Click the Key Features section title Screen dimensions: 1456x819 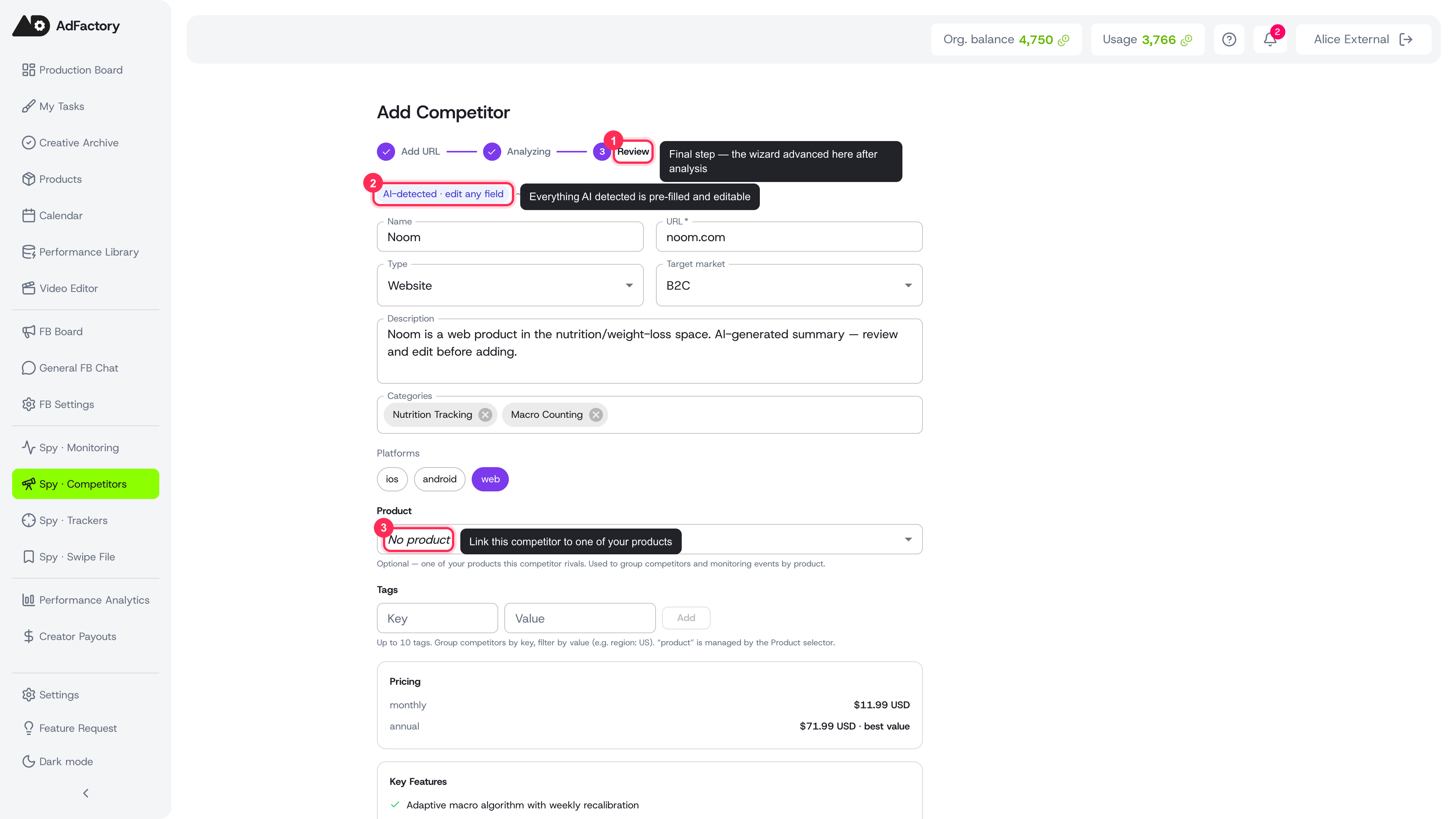click(418, 782)
